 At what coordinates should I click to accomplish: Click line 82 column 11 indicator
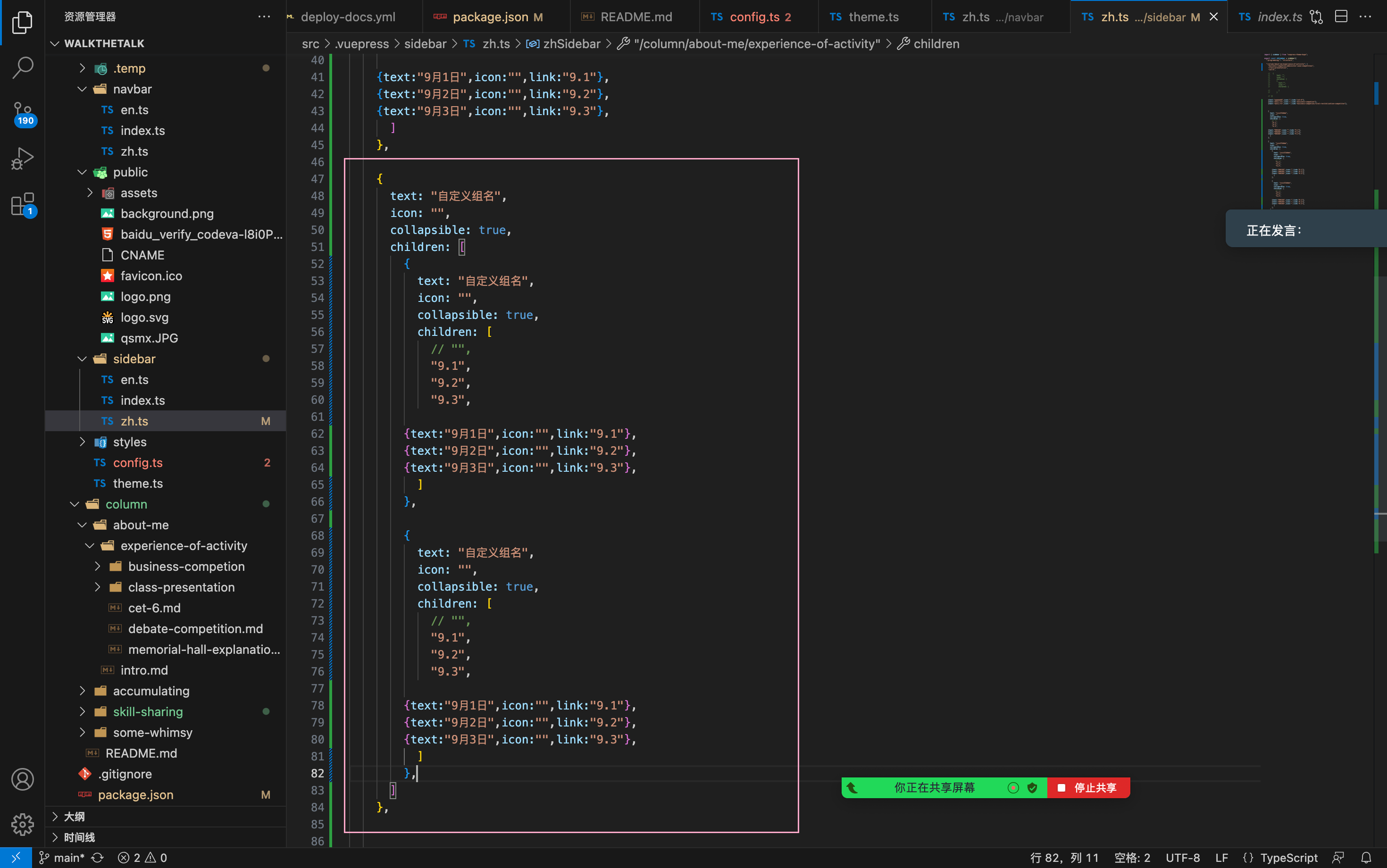[x=1064, y=857]
